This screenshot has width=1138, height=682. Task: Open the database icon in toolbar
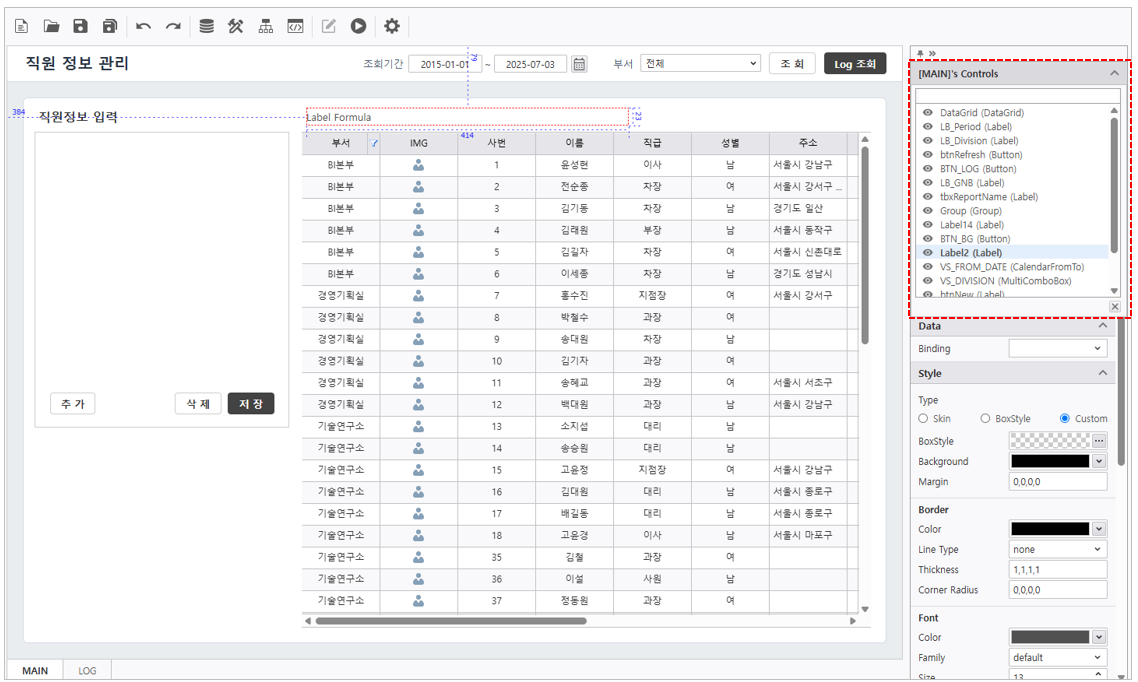206,27
